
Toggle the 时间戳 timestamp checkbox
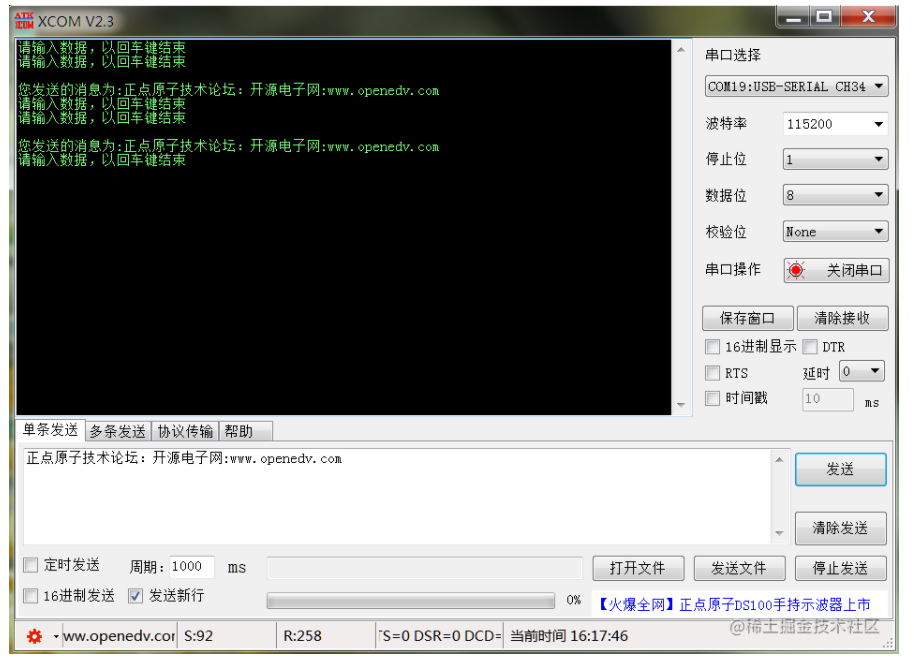pos(713,398)
